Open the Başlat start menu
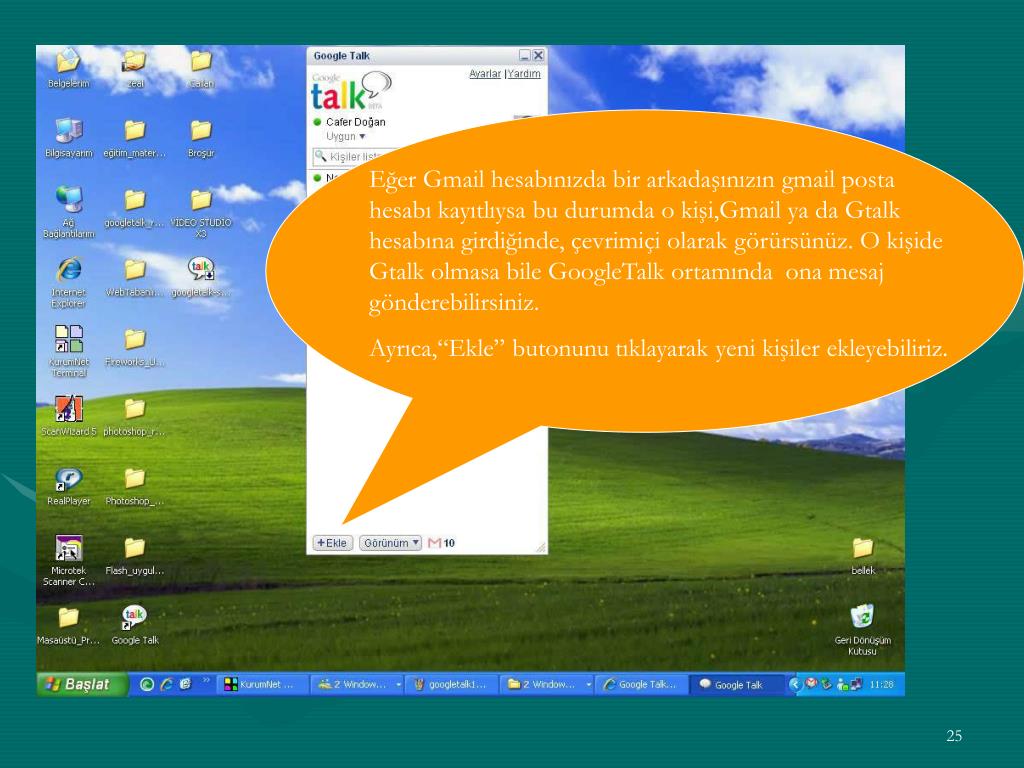 click(81, 684)
